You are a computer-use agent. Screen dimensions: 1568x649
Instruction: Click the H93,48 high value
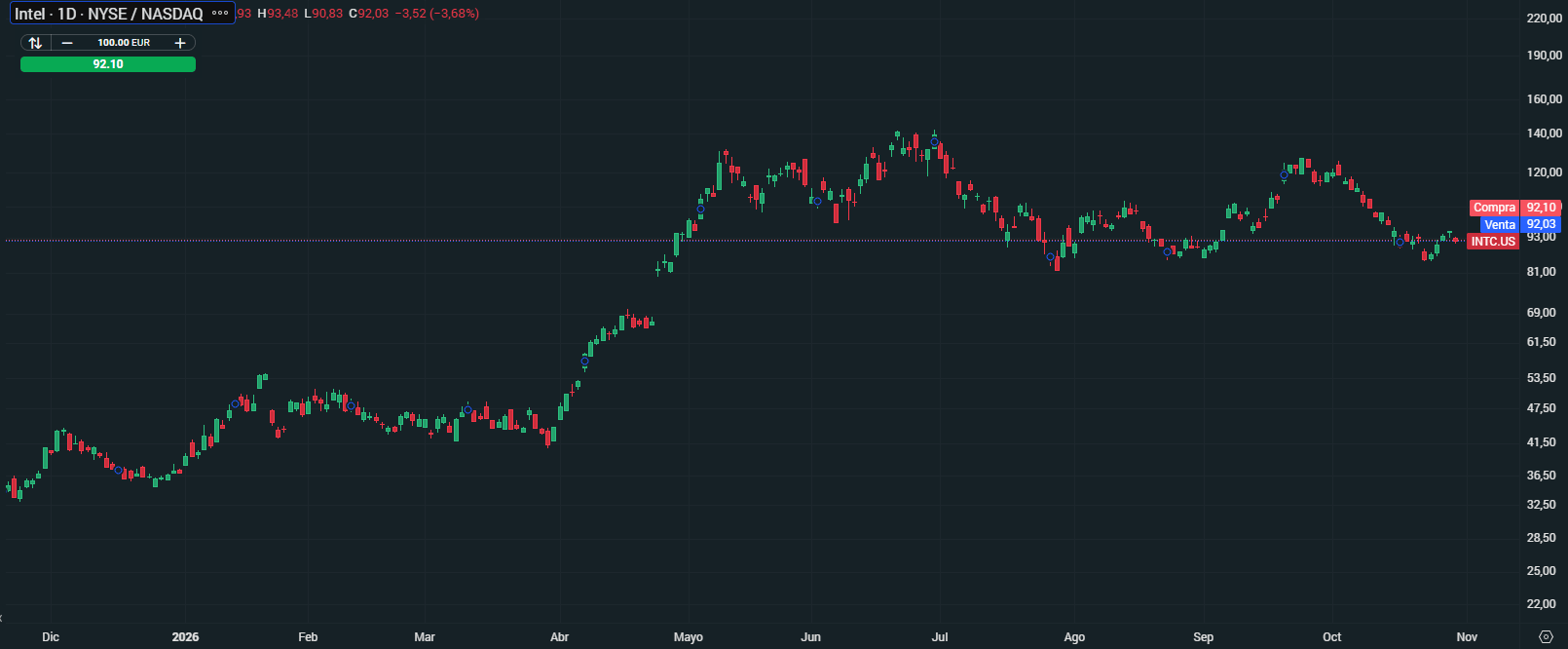click(x=278, y=14)
